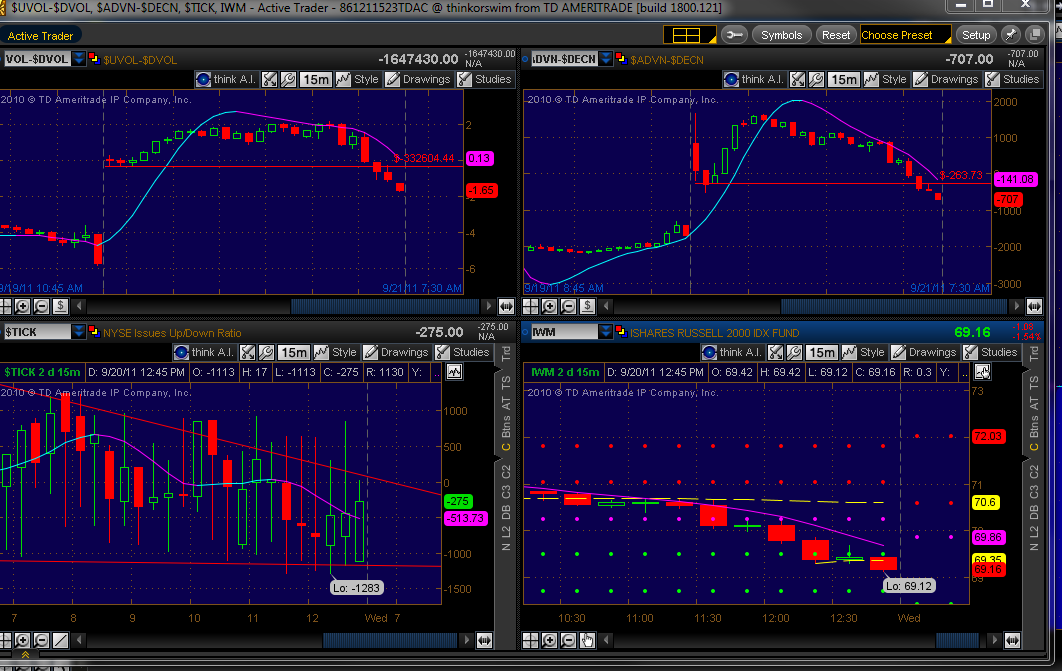Open the Choose Preset dropdown
Screen dimensions: 1062x671
[x=904, y=35]
